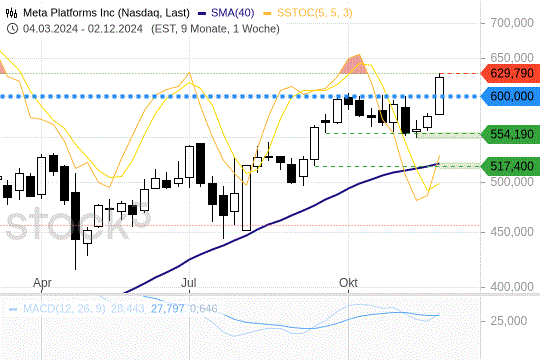540x360 pixels.
Task: Click the green 517,400 support label
Action: 510,166
